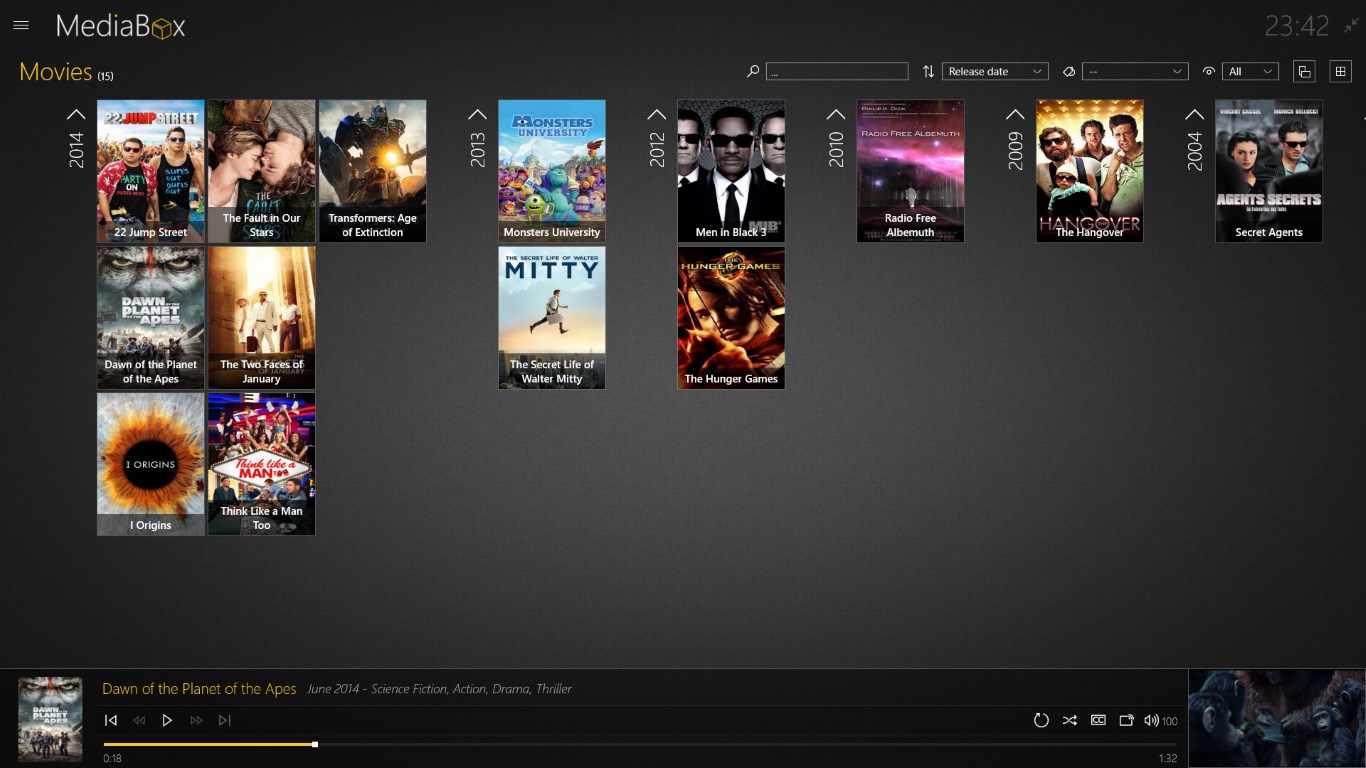This screenshot has height=768, width=1366.
Task: Click the Movies section heading
Action: tap(56, 72)
